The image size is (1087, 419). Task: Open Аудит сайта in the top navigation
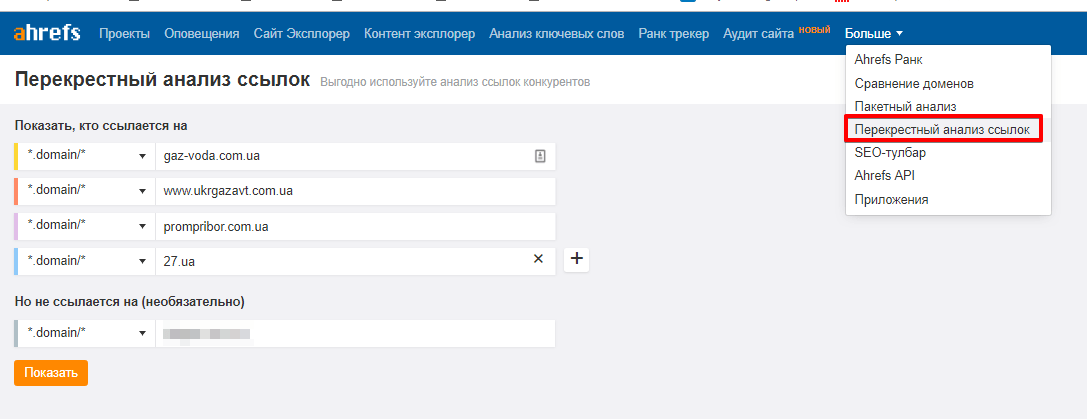(x=759, y=34)
